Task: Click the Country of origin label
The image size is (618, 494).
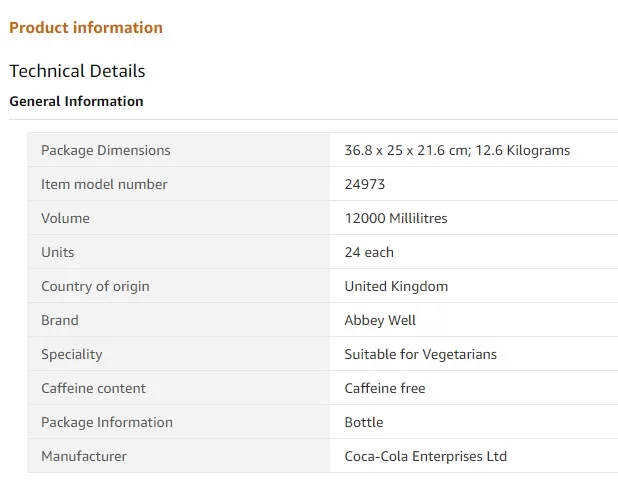Action: (x=95, y=286)
